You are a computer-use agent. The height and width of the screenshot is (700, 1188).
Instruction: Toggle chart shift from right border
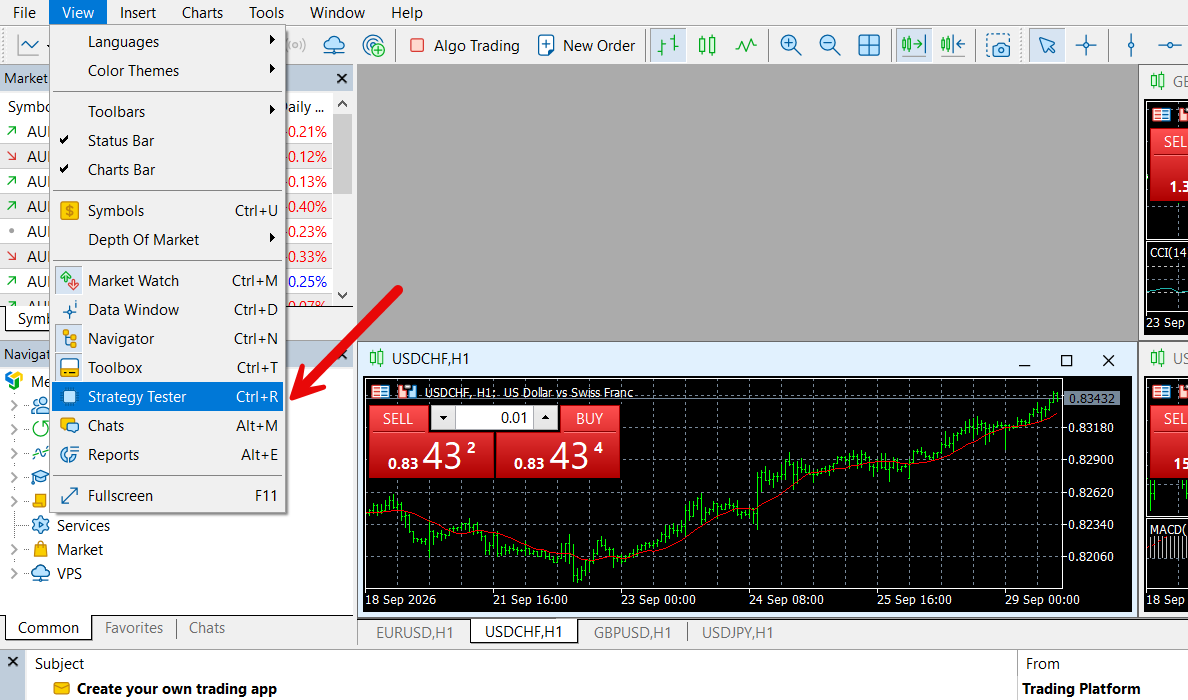pyautogui.click(x=952, y=45)
